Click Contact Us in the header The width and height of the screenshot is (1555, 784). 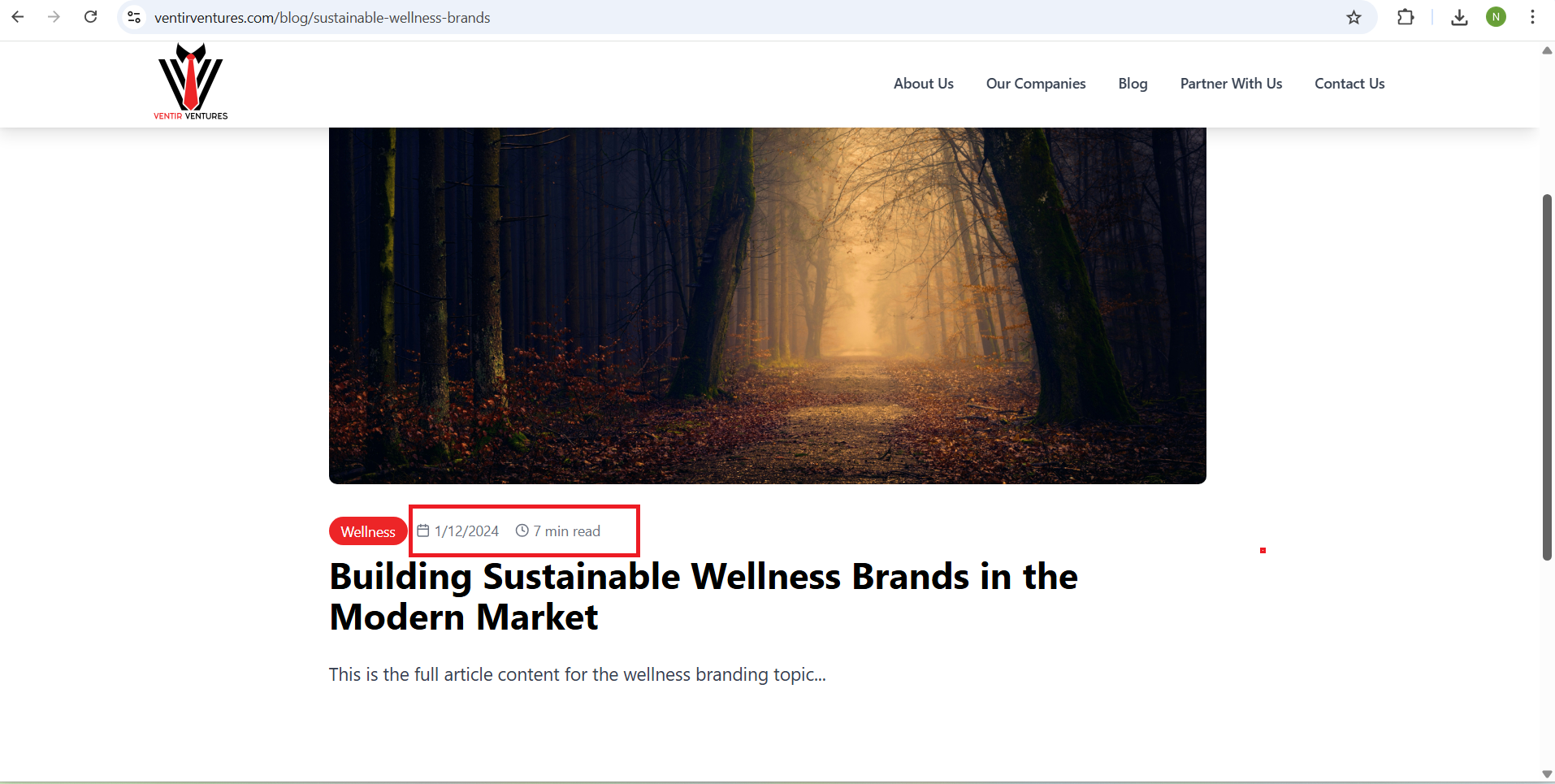click(x=1349, y=84)
